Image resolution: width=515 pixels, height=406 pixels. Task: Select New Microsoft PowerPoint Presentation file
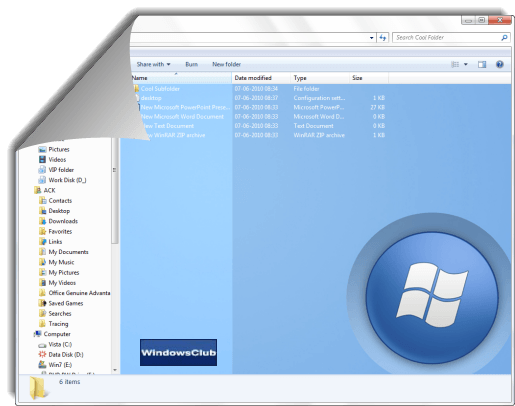pos(185,107)
